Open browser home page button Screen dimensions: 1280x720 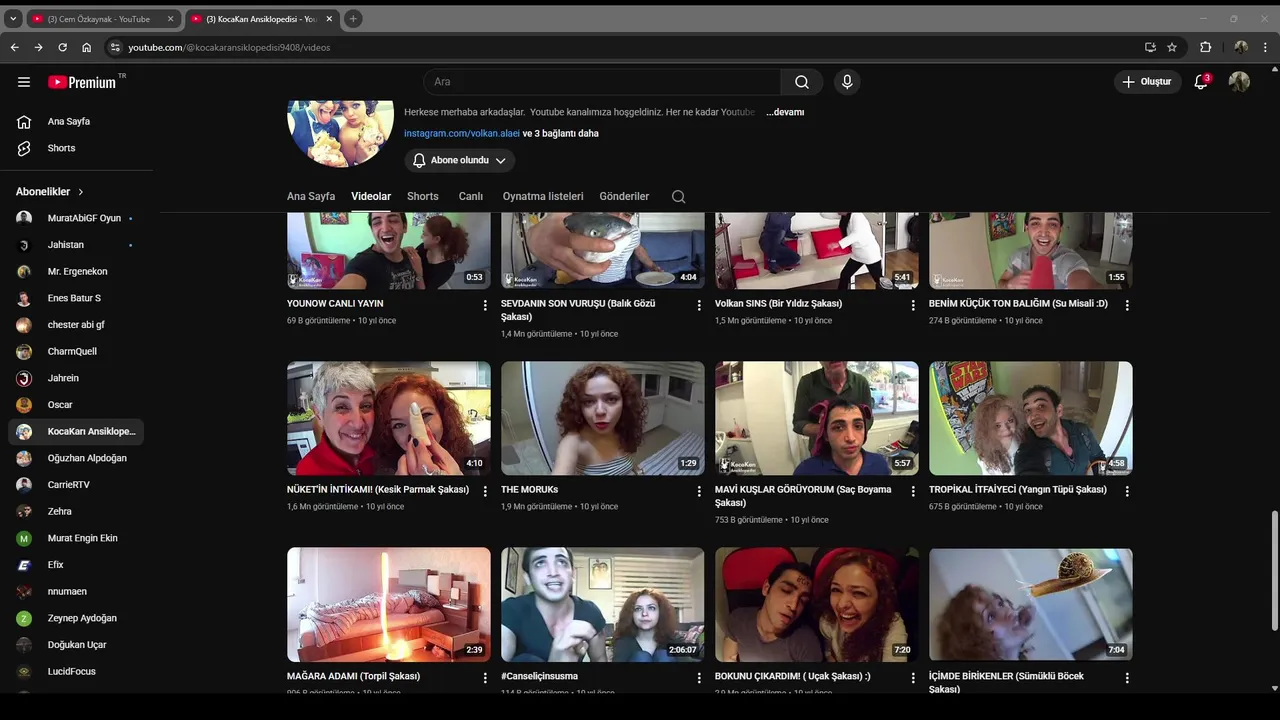pyautogui.click(x=87, y=47)
